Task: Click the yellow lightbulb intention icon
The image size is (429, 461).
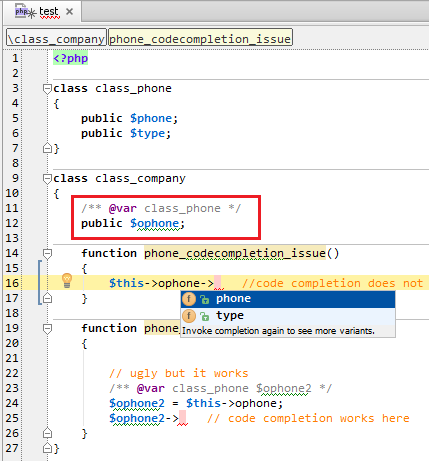Action: tap(67, 280)
